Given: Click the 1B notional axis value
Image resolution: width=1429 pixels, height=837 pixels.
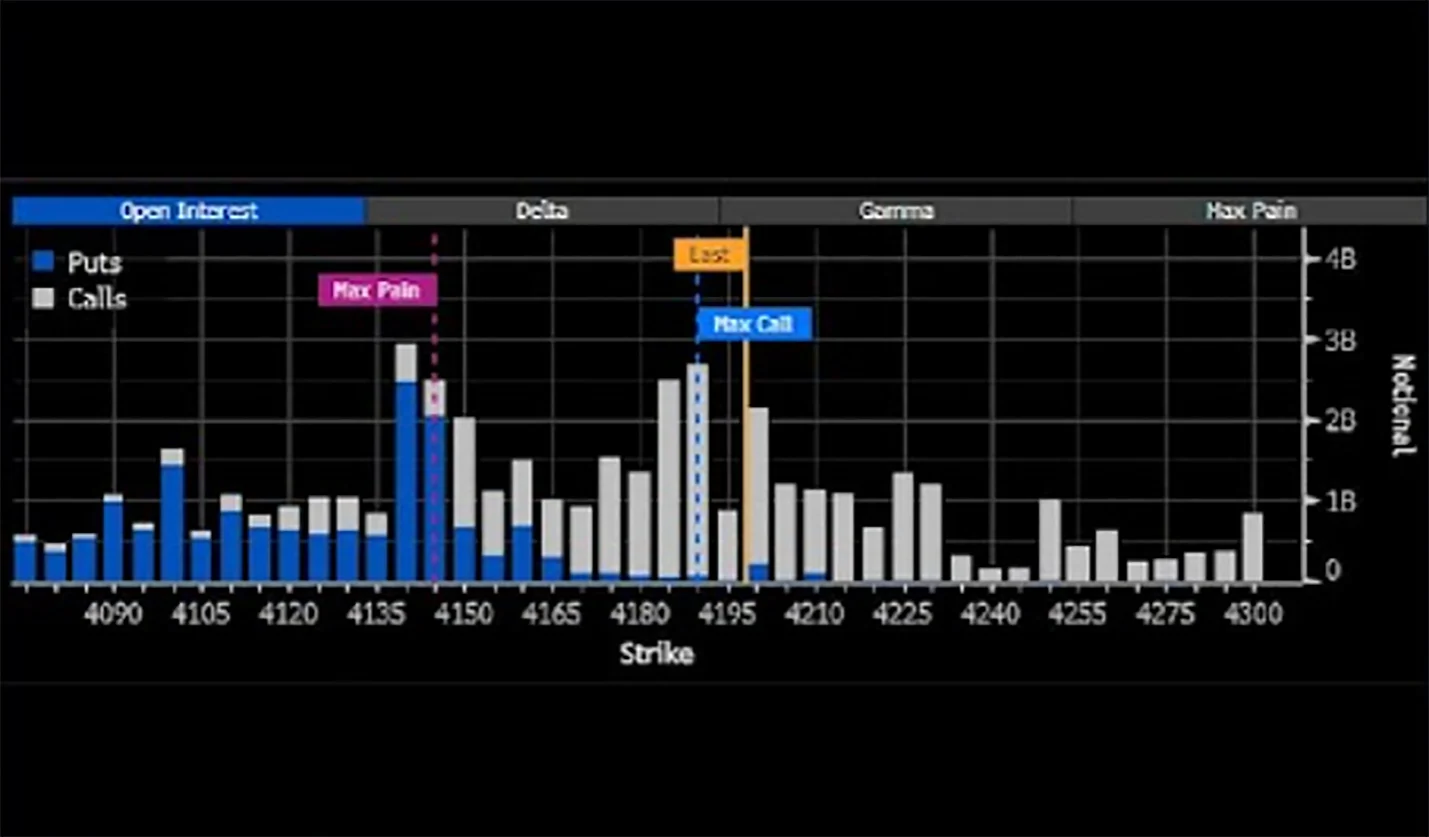Looking at the screenshot, I should click(1341, 502).
